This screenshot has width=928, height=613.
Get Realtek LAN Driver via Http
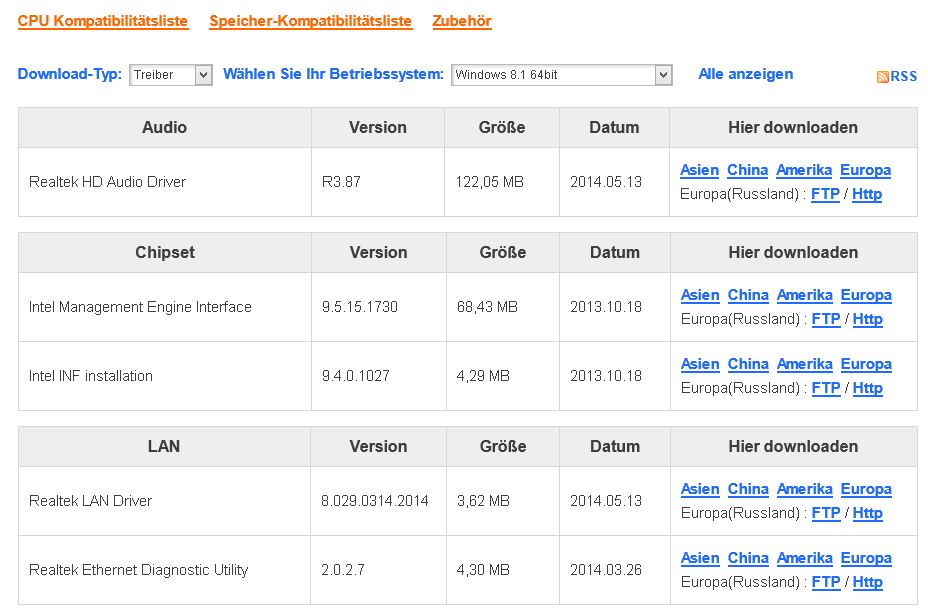(x=867, y=513)
